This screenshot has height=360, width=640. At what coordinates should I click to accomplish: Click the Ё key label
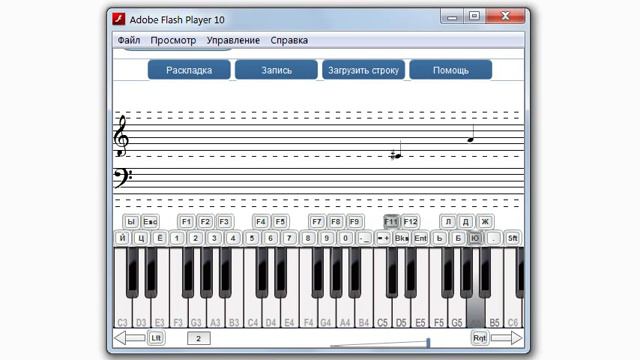click(160, 238)
